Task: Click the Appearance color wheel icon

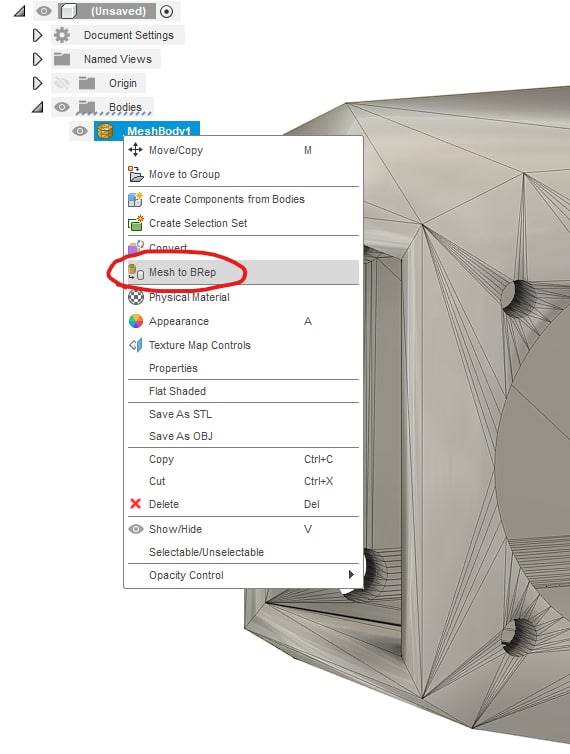Action: 136,321
